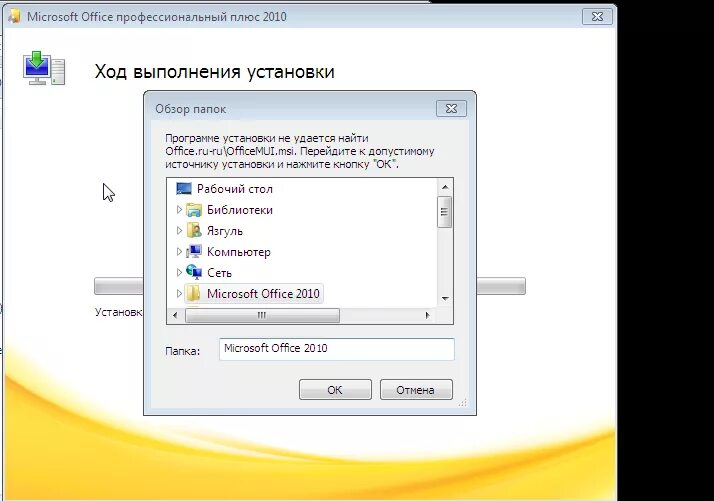Select the Язгуль user folder icon
The width and height of the screenshot is (714, 501).
point(194,230)
